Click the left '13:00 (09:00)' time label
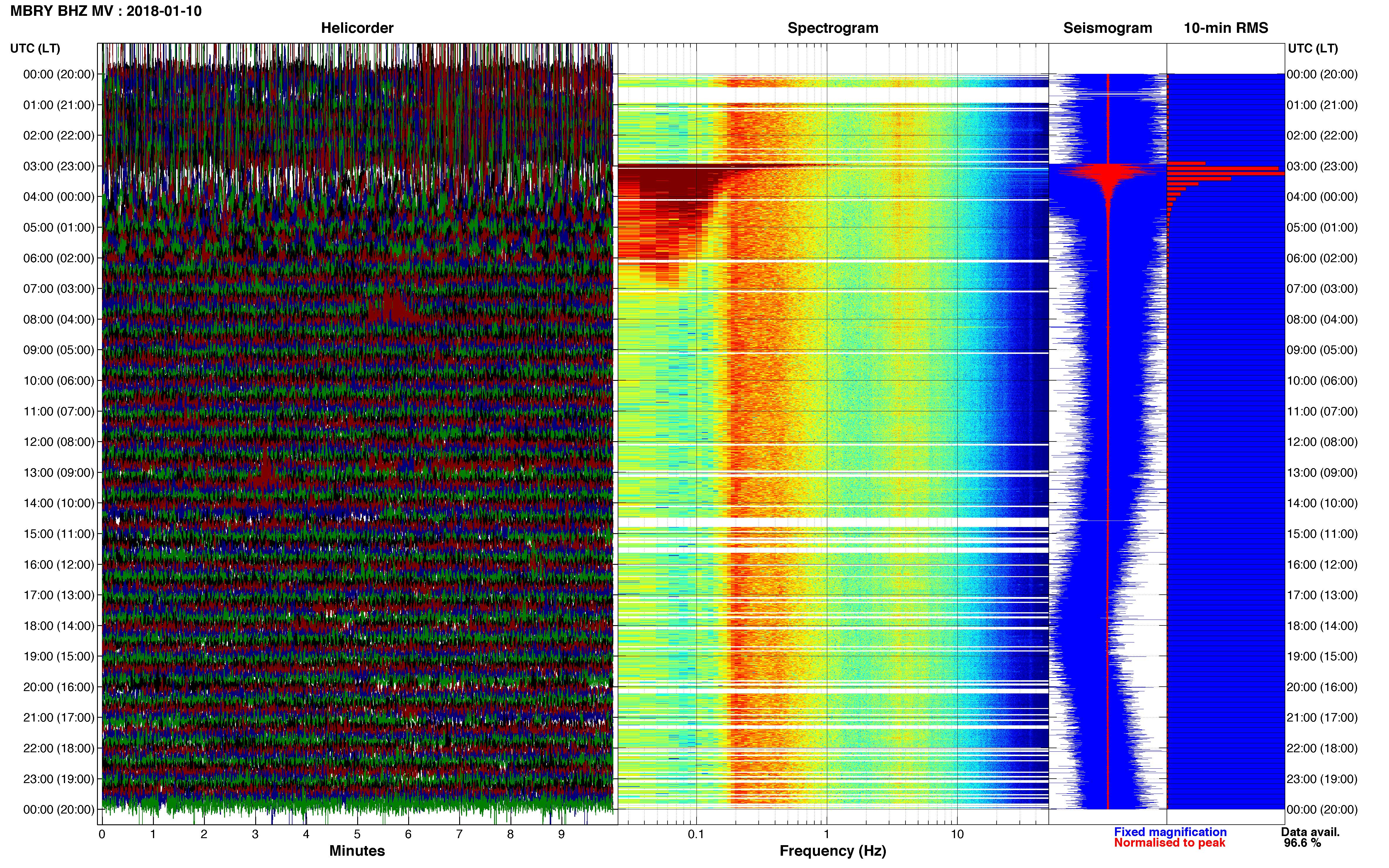 tap(59, 473)
